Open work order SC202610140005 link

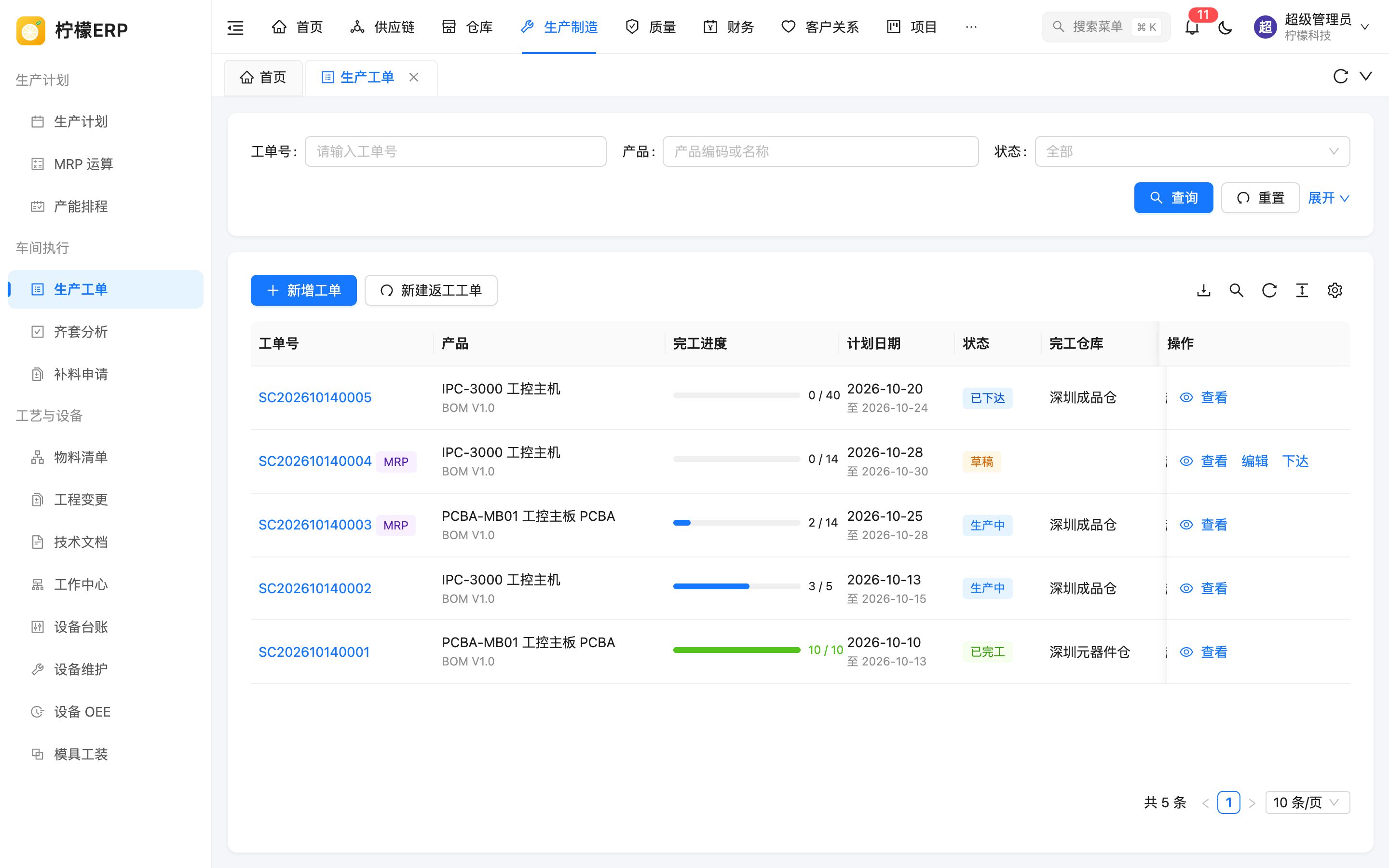(314, 398)
